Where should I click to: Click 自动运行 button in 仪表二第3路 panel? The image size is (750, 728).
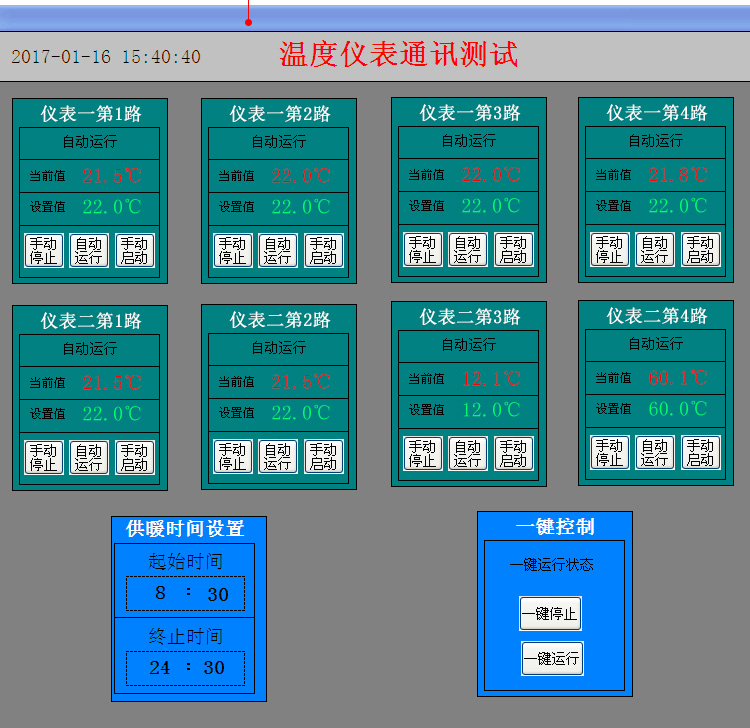pos(468,453)
